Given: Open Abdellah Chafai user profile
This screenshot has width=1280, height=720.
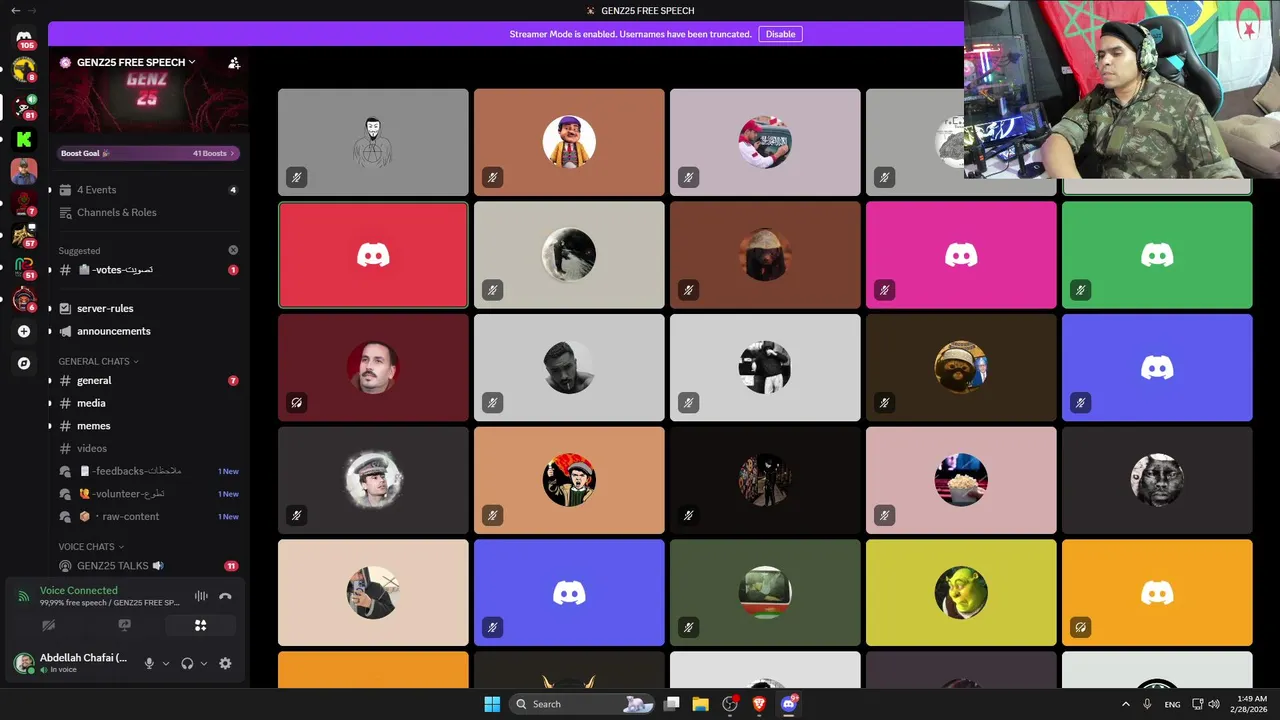Looking at the screenshot, I should tap(72, 663).
